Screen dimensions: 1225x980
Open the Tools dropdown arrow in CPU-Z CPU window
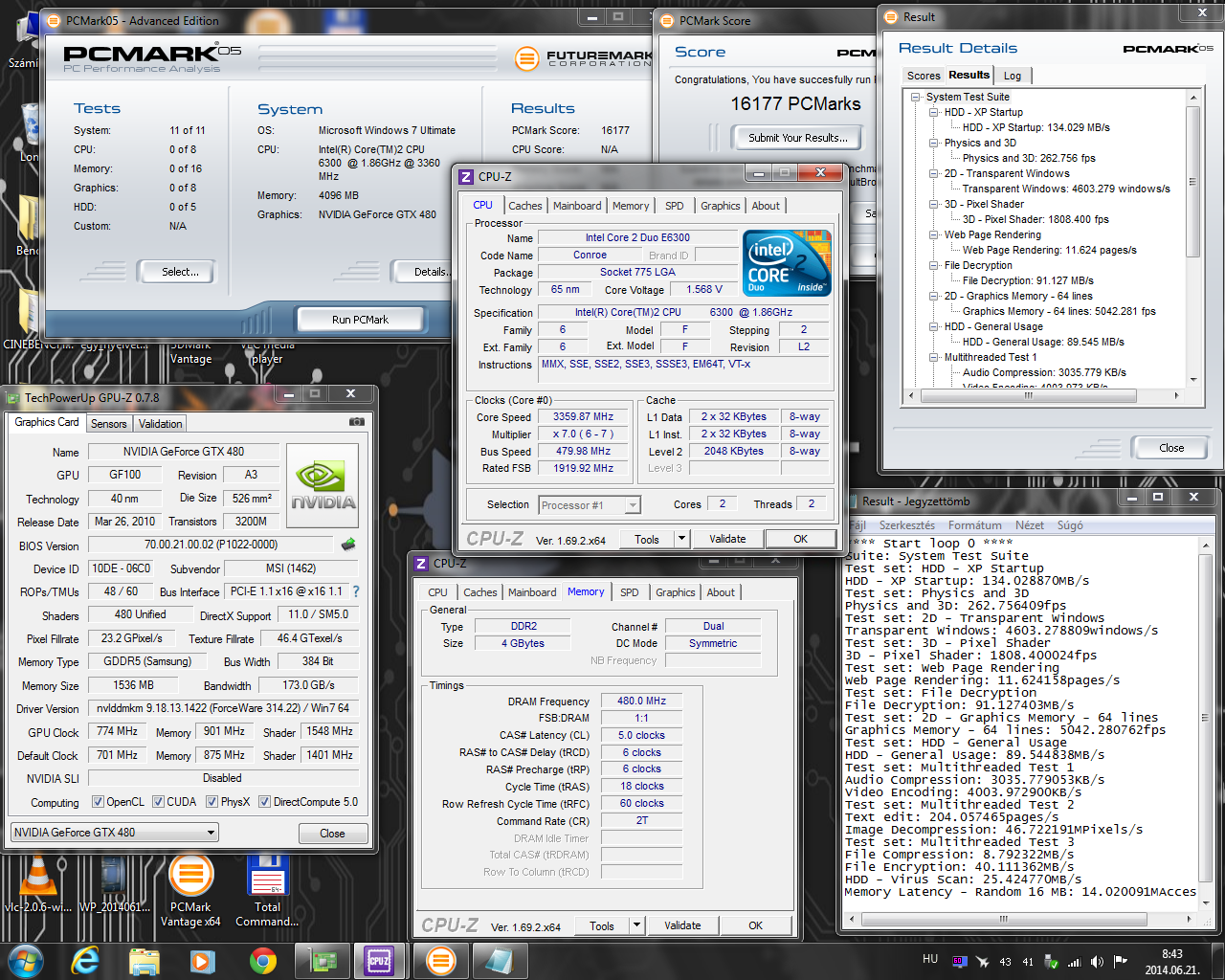pyautogui.click(x=681, y=539)
